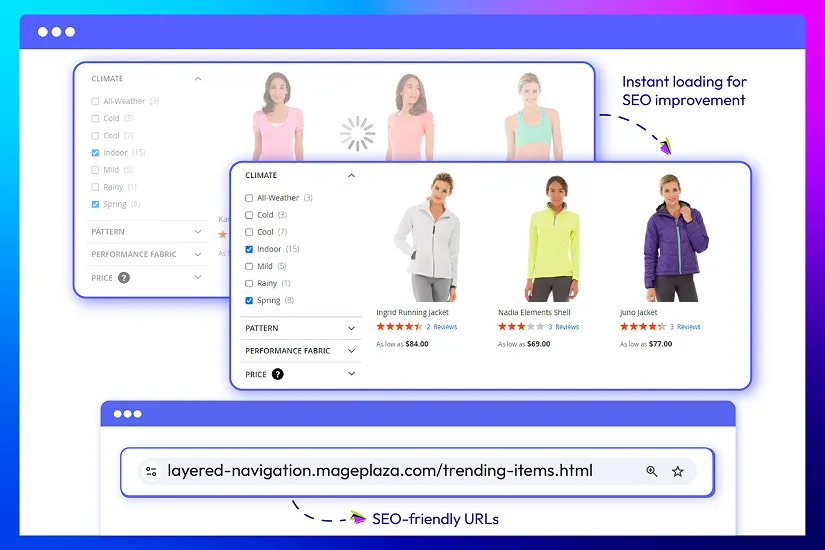Click the bookmark star icon in address bar

pyautogui.click(x=677, y=471)
